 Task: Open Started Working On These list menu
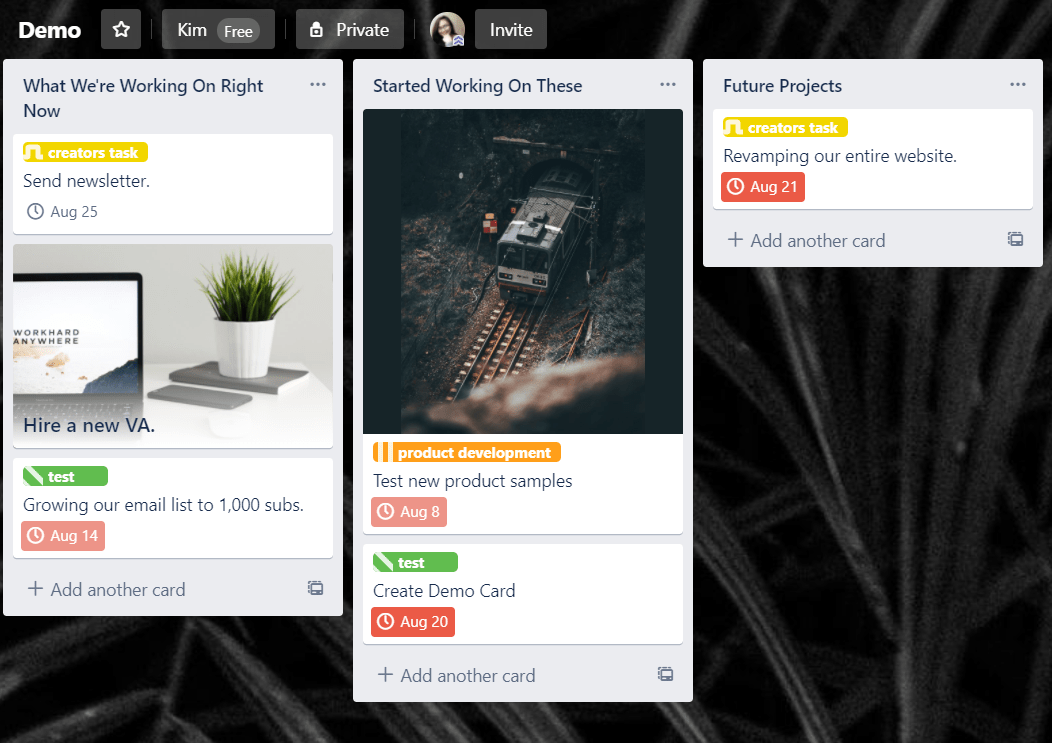[x=668, y=85]
